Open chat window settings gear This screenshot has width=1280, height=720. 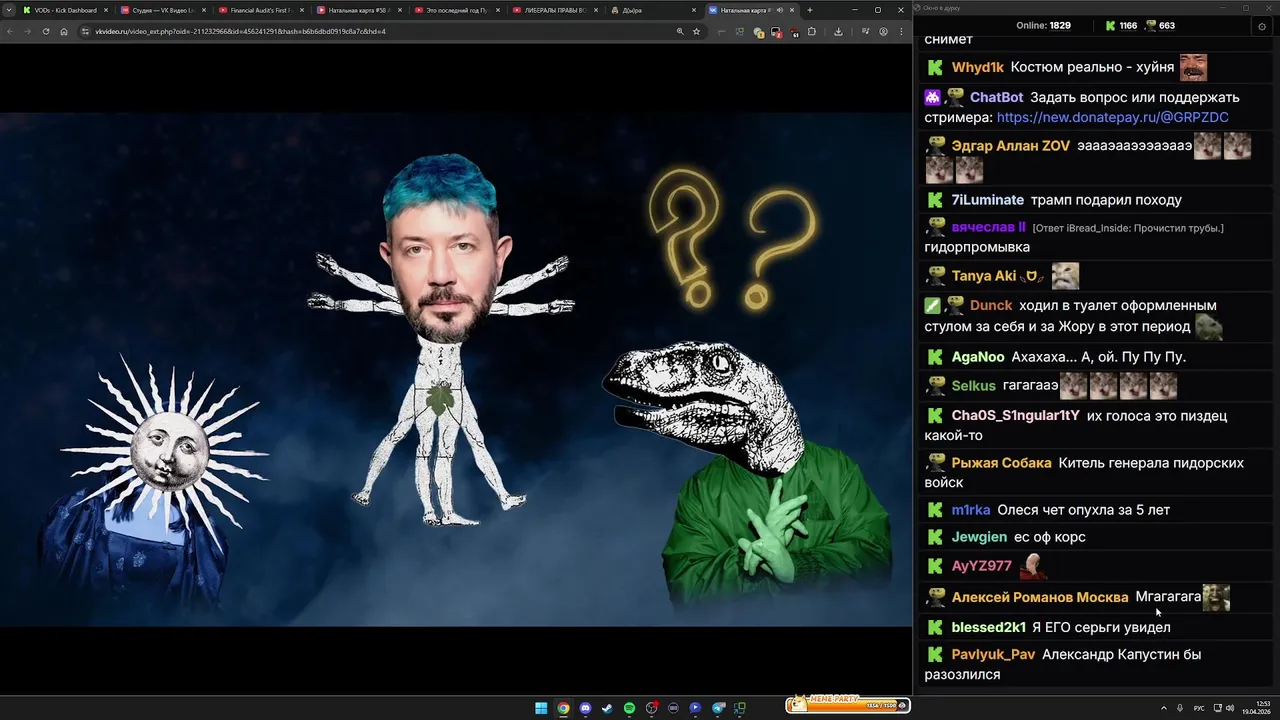pos(1261,26)
